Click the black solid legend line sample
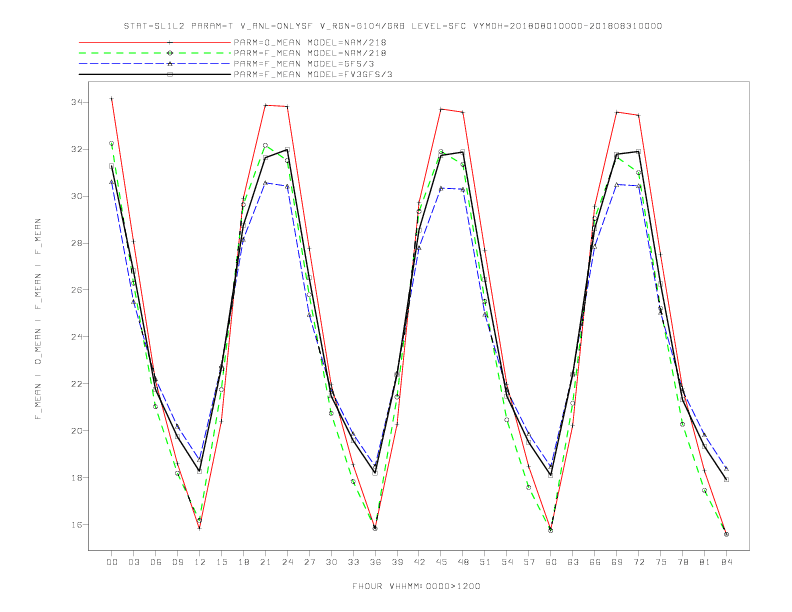792x612 pixels. coord(155,74)
